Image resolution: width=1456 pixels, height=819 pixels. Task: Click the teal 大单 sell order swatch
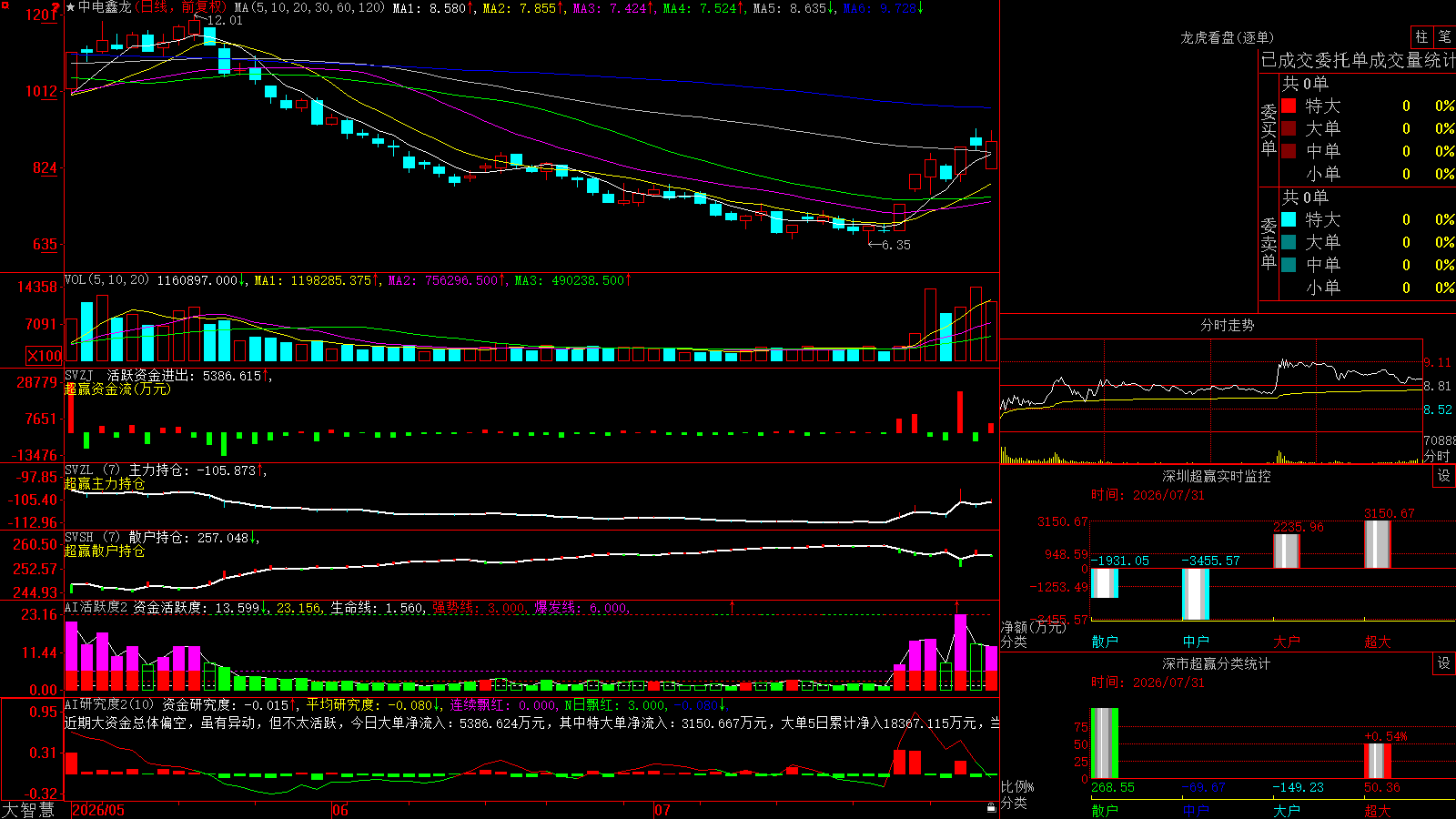pyautogui.click(x=1289, y=242)
